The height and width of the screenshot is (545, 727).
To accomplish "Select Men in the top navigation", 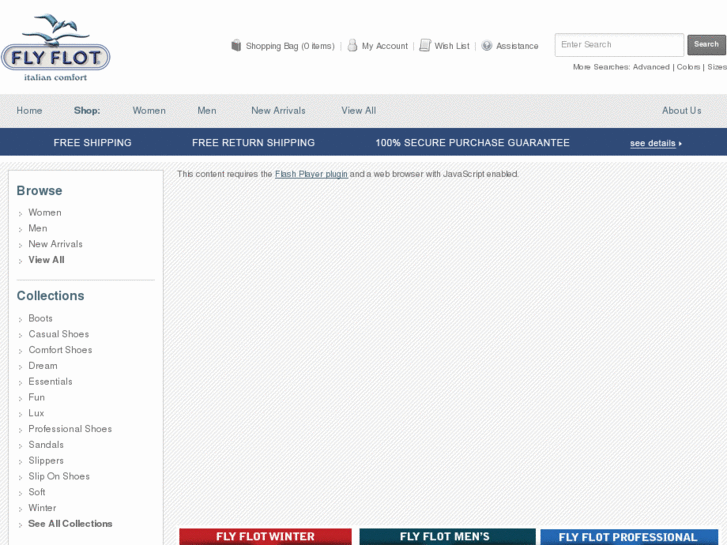I will point(207,110).
